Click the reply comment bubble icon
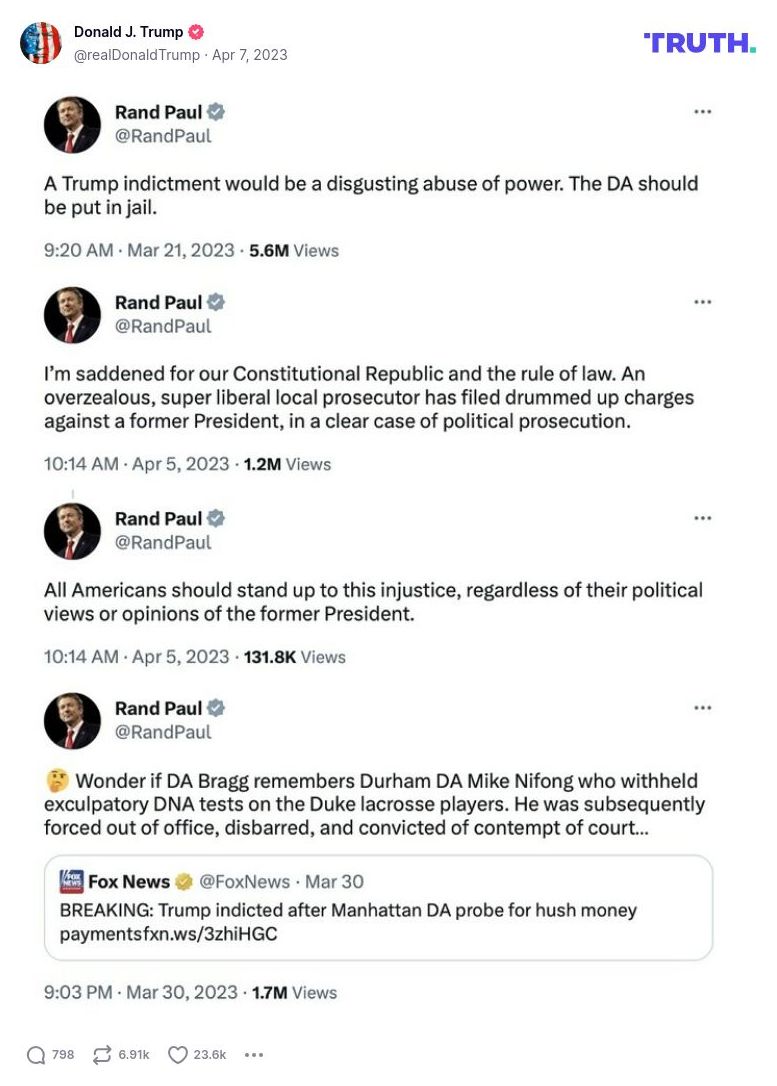This screenshot has width=777, height=1086. click(36, 1054)
